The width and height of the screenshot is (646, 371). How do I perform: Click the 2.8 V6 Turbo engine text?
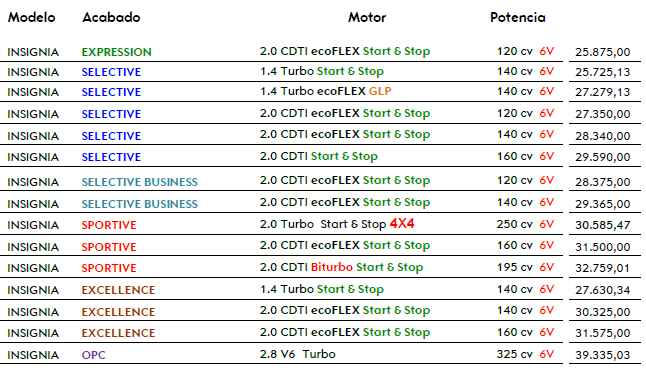297,354
